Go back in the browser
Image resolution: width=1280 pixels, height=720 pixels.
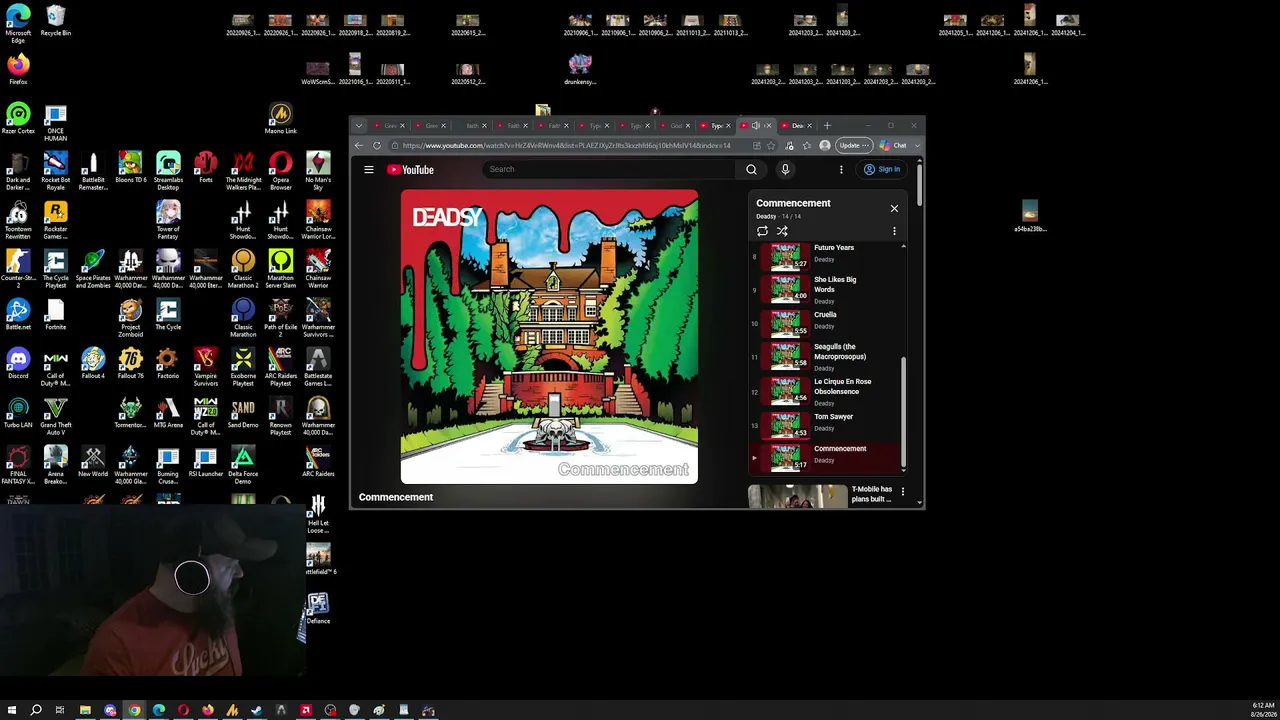pyautogui.click(x=359, y=145)
